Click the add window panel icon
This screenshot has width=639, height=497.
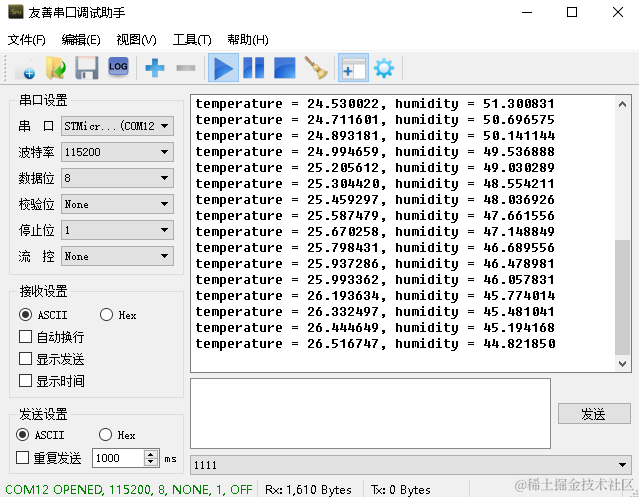(353, 68)
